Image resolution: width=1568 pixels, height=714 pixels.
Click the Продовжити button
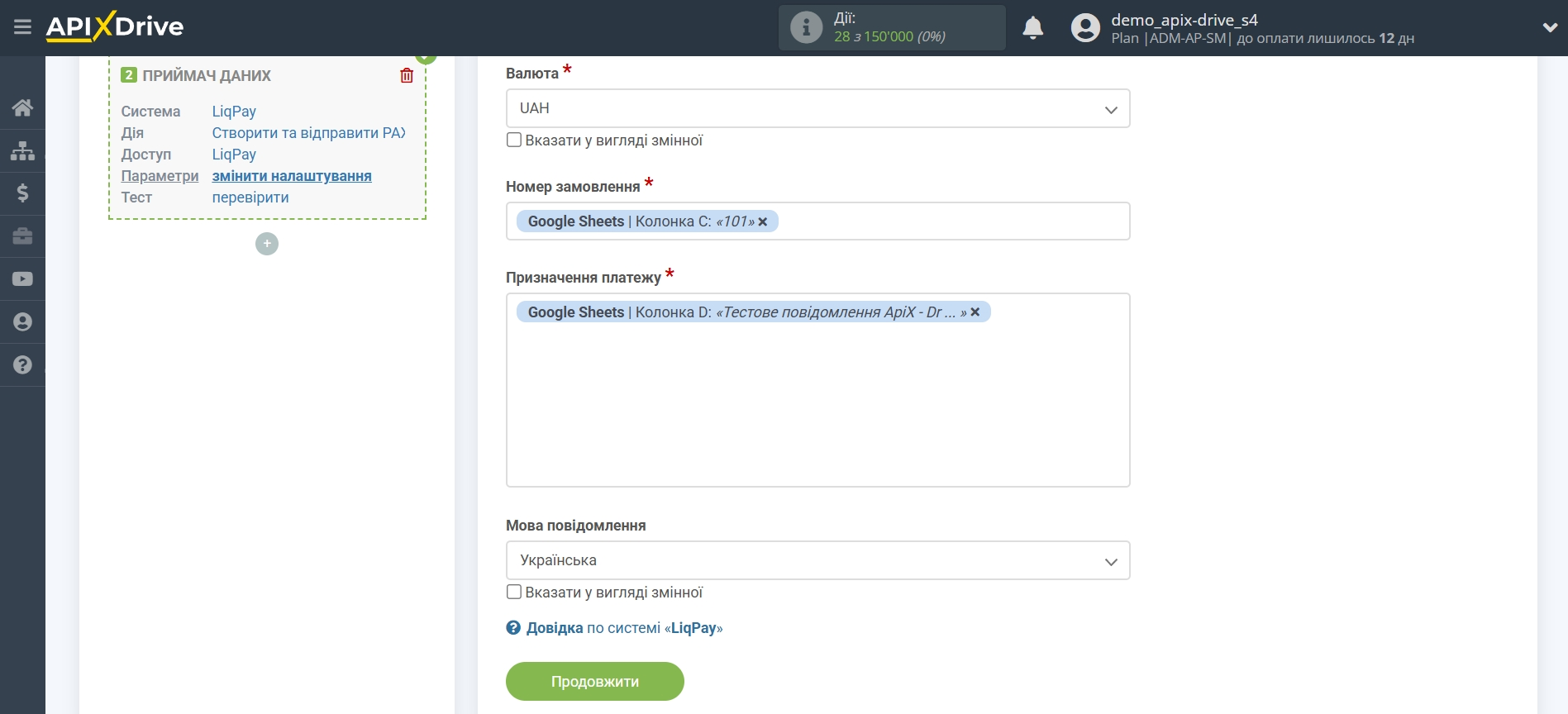click(595, 682)
